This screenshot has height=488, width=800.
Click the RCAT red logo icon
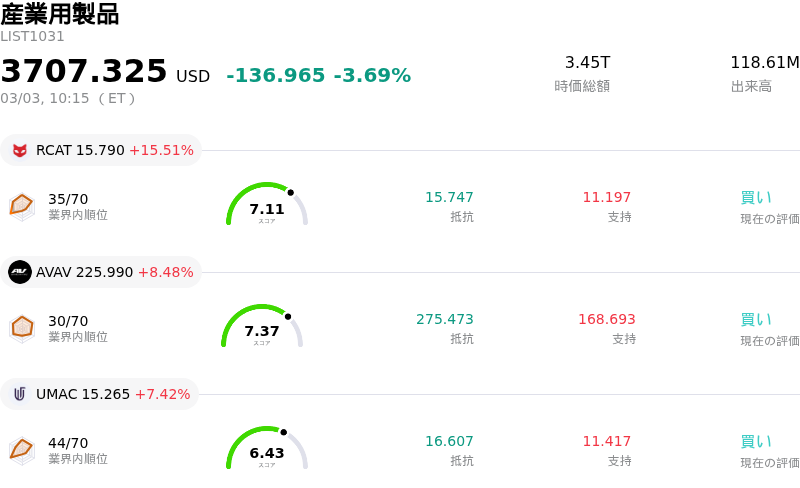(20, 151)
